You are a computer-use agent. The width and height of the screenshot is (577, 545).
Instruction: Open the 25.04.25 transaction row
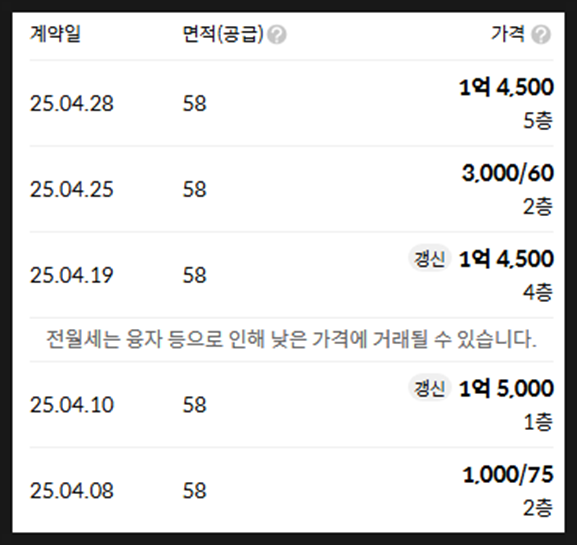coord(291,189)
